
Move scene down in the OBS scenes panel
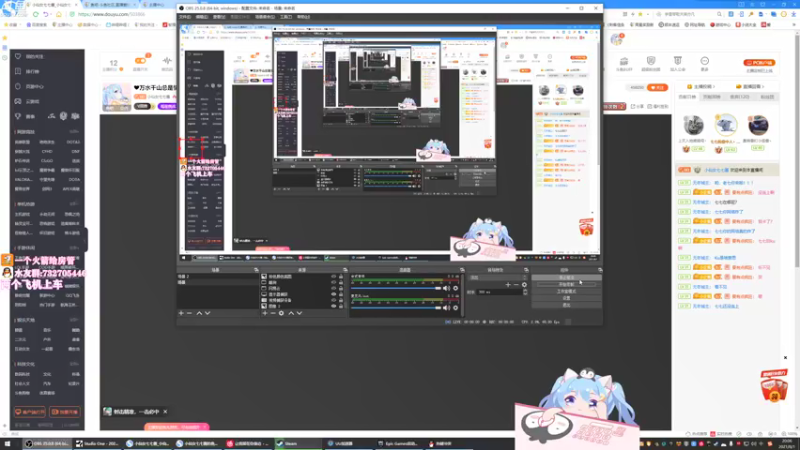click(207, 313)
